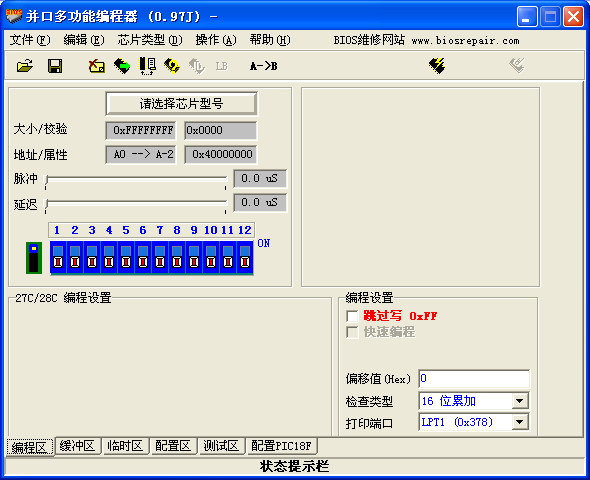
Task: Click the green jumper indicator icon
Action: [x=34, y=258]
